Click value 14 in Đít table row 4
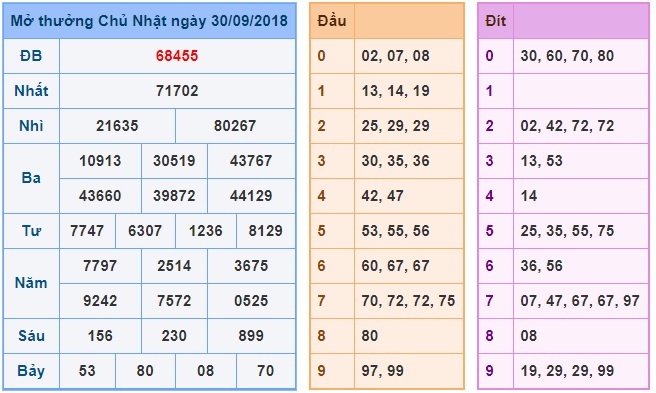The height and width of the screenshot is (393, 656). 529,195
